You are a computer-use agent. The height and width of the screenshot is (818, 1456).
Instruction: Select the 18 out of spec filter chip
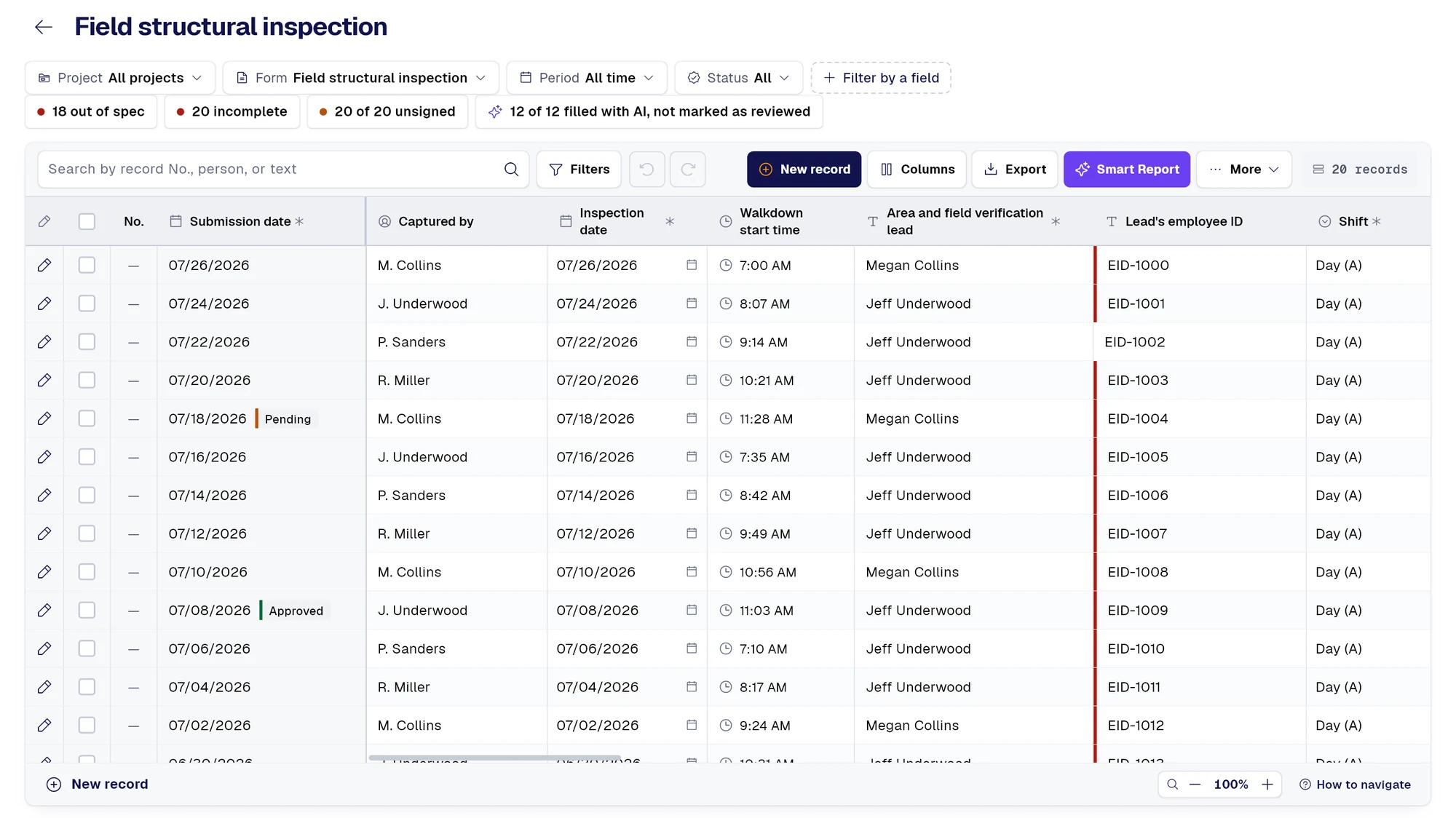91,112
